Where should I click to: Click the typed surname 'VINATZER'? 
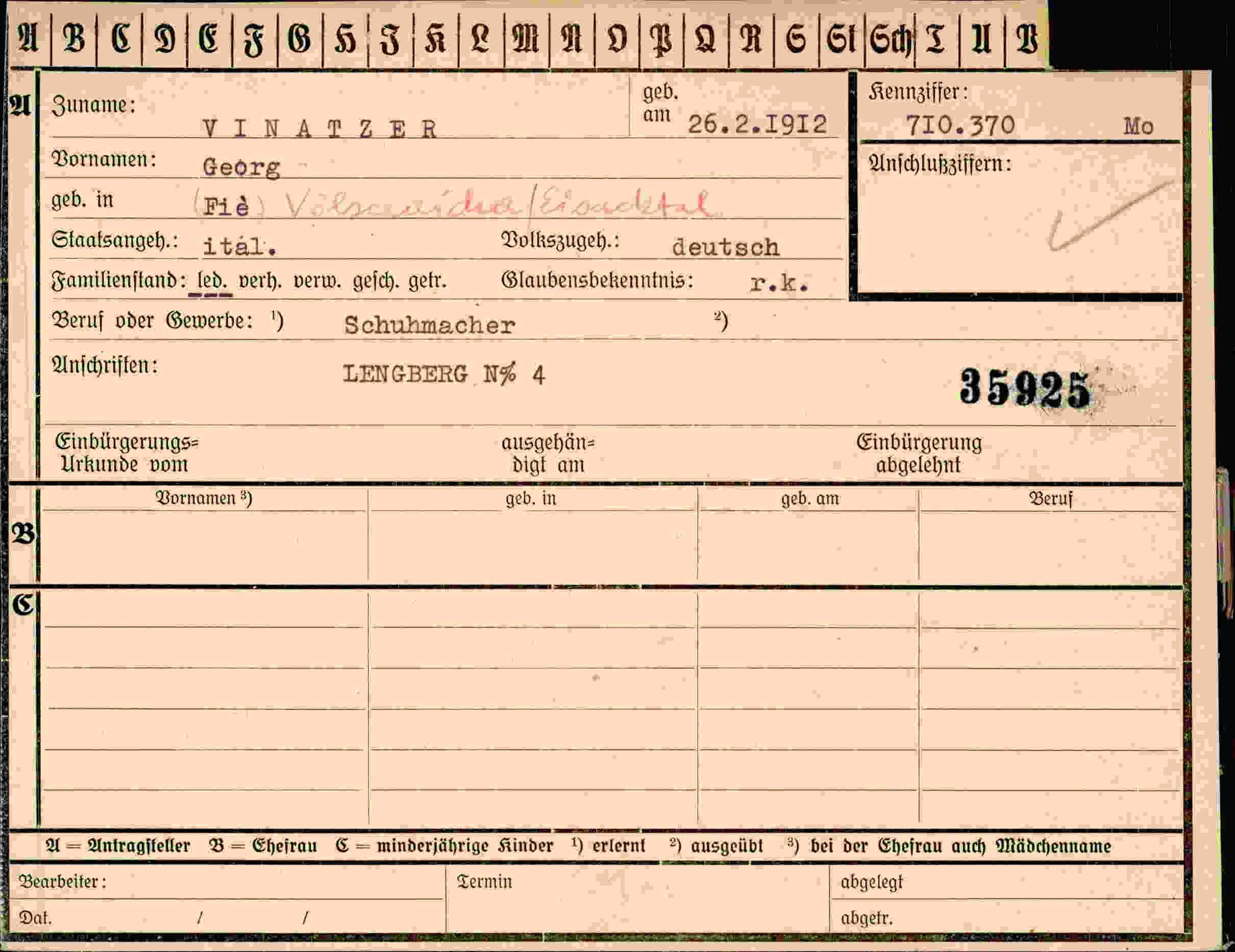(320, 129)
